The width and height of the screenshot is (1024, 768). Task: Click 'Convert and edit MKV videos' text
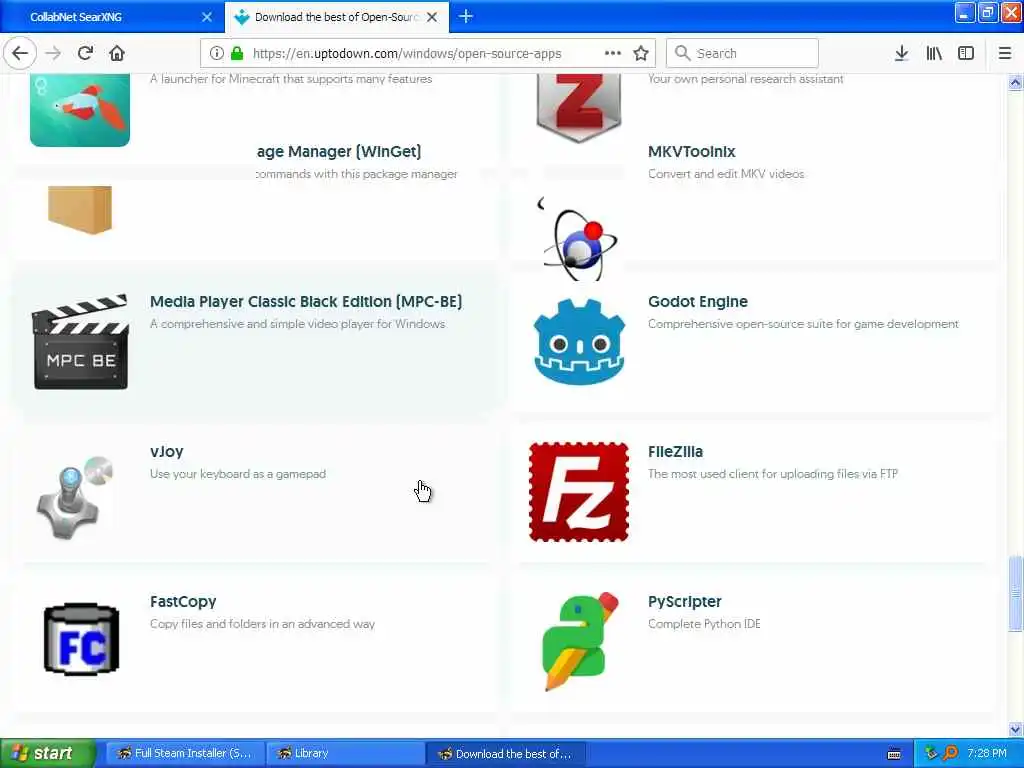pyautogui.click(x=726, y=174)
